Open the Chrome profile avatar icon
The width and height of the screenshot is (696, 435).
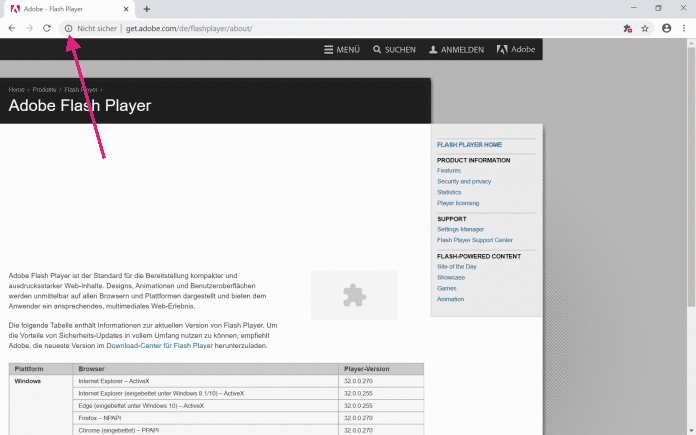tap(666, 28)
